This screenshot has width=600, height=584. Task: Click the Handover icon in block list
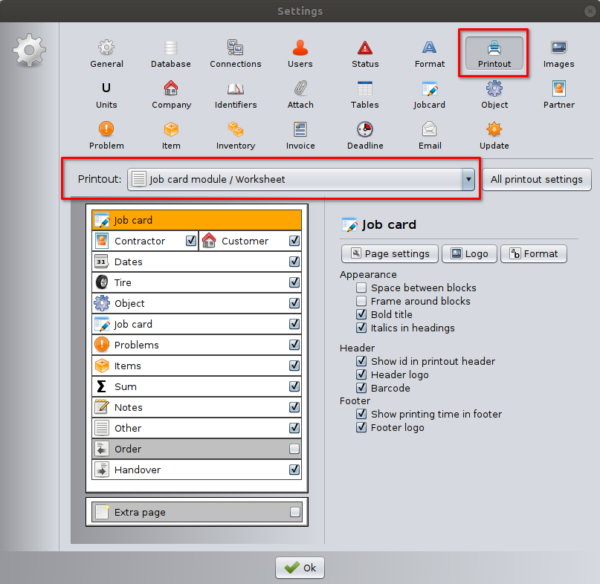pyautogui.click(x=102, y=469)
